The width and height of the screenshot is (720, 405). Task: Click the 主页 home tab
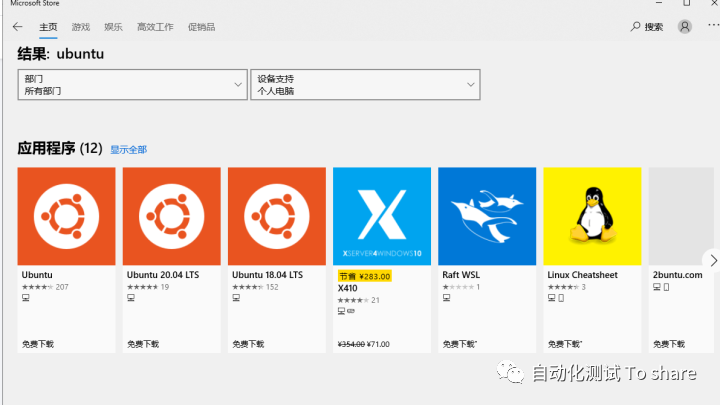point(48,27)
